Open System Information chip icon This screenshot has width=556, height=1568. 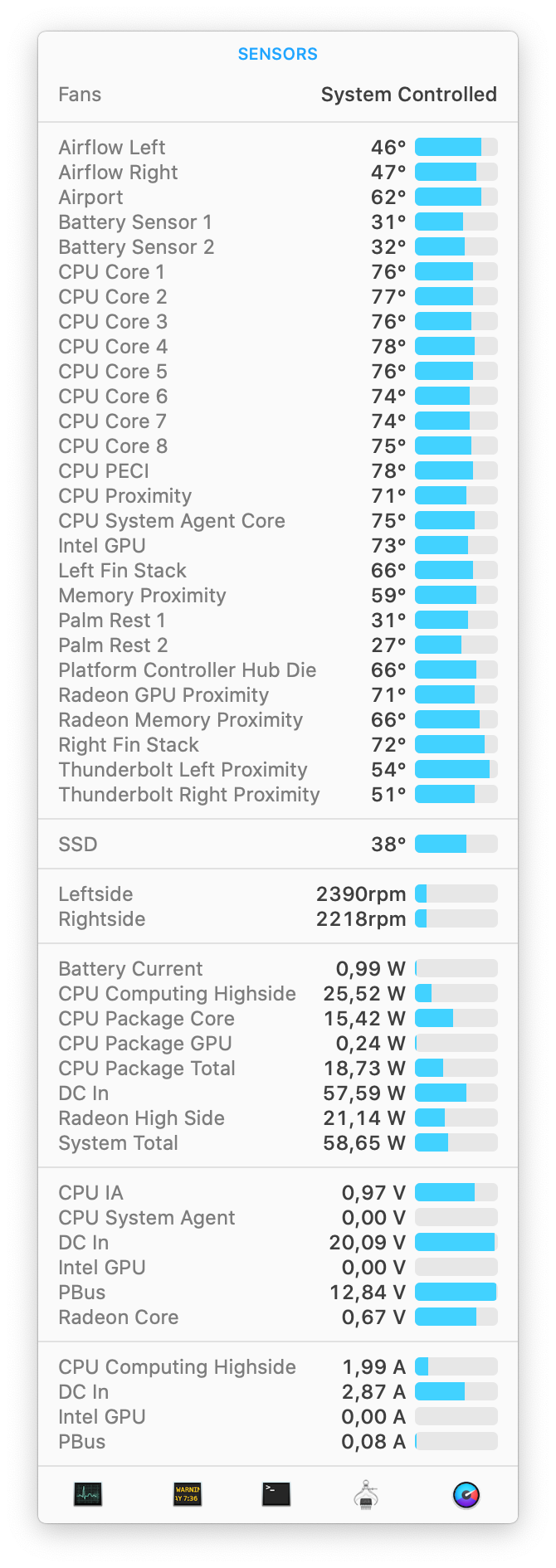pyautogui.click(x=366, y=1494)
